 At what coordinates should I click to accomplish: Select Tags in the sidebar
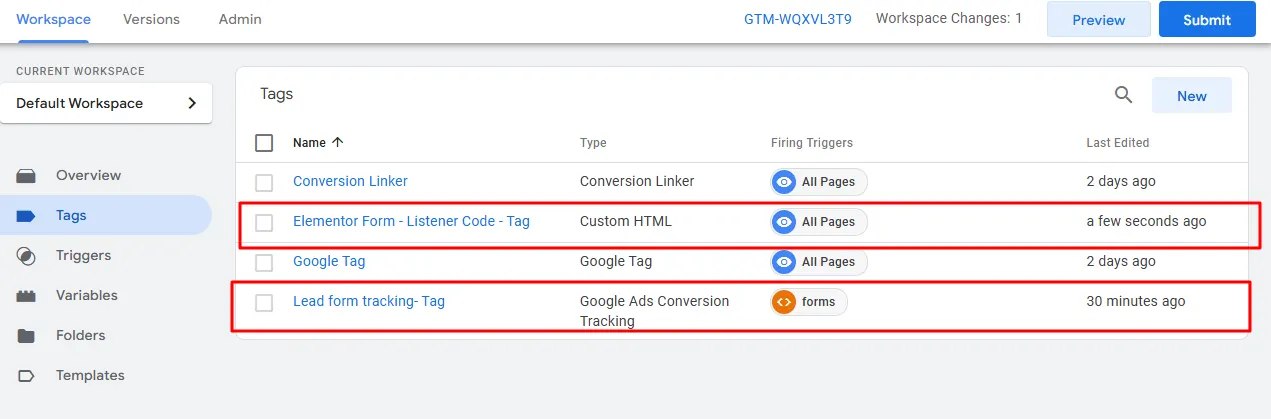(106, 216)
